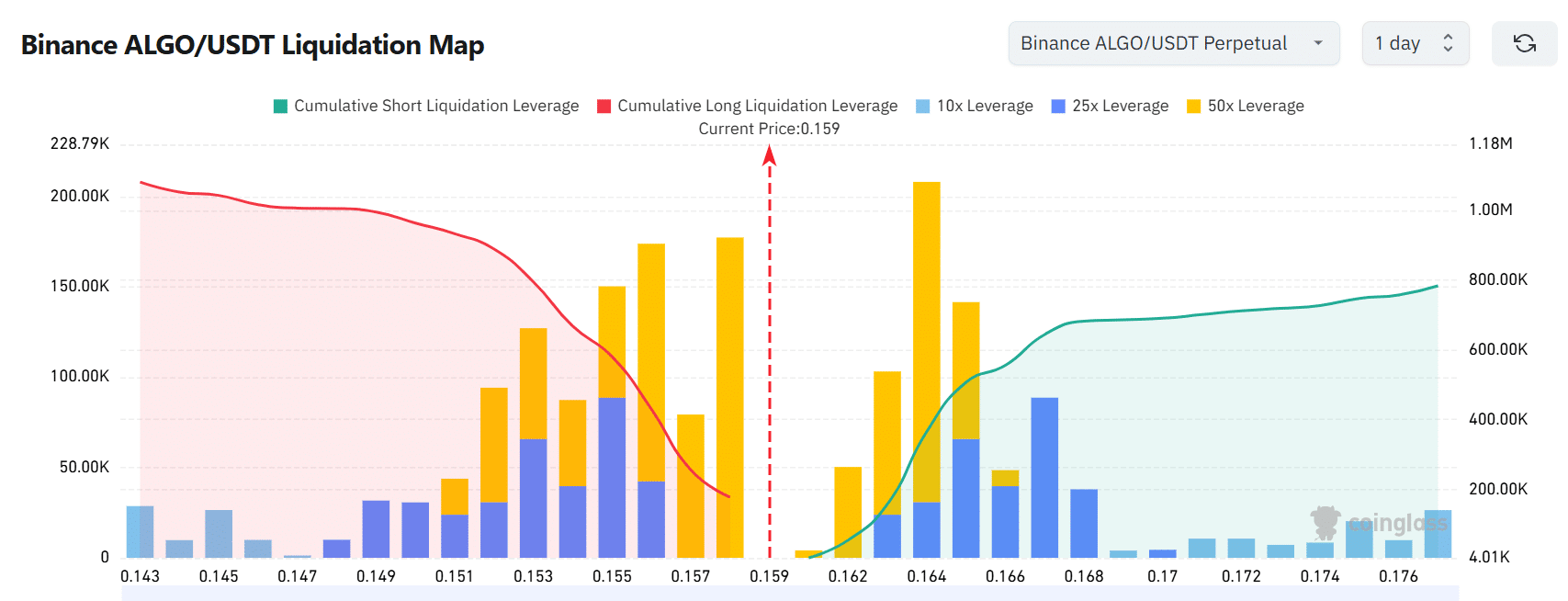Viewport: 1568px width, 601px height.
Task: Click the red long liquidation legend swatch
Action: coord(604,107)
